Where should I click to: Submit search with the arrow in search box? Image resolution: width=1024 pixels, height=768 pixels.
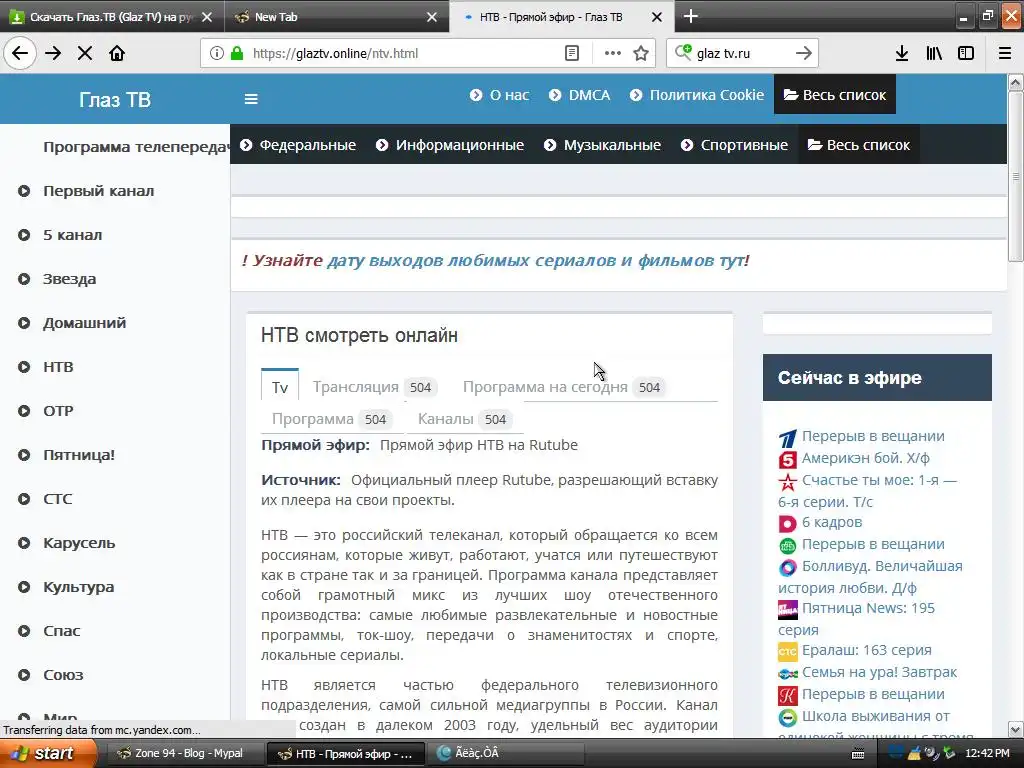click(803, 53)
